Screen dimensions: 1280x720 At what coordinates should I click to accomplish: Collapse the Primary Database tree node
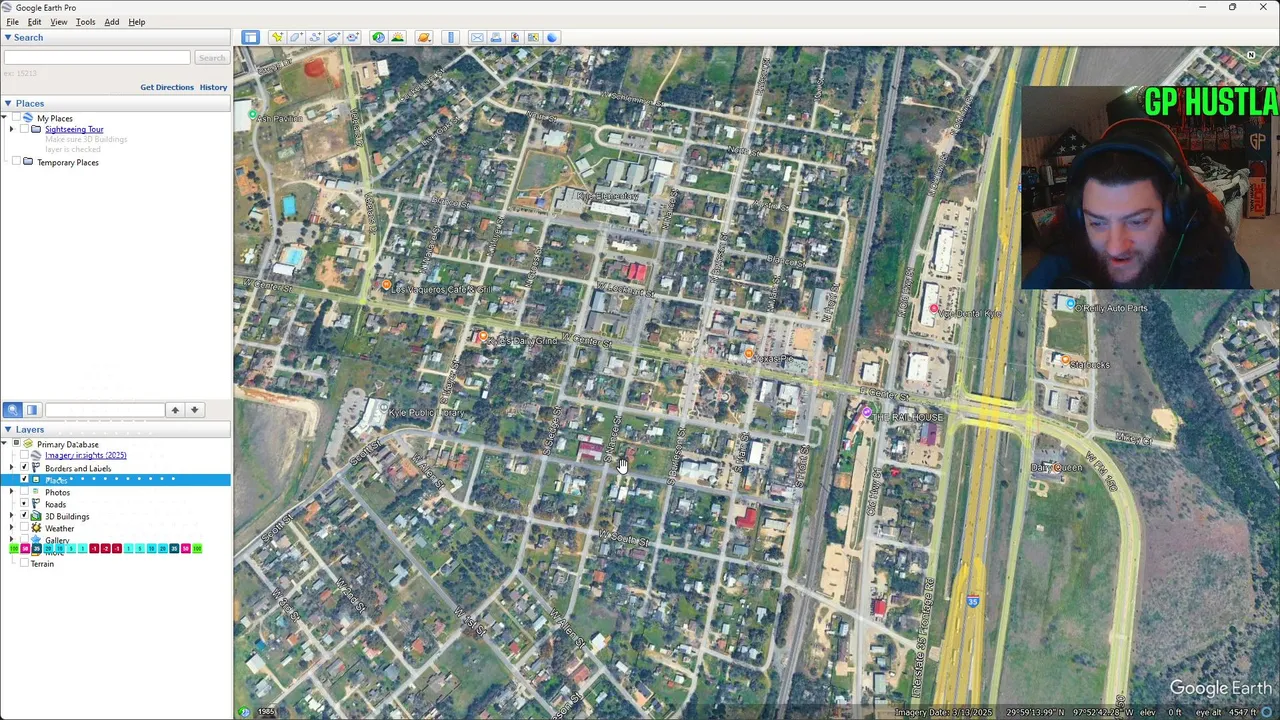click(5, 443)
